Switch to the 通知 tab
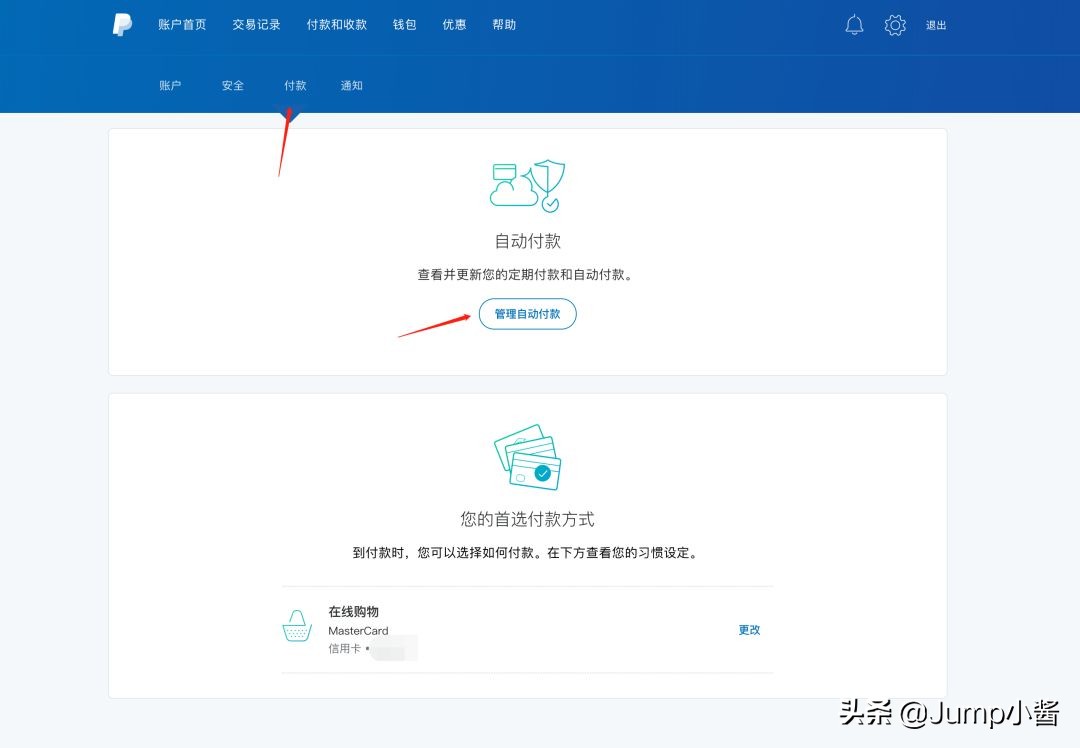The height and width of the screenshot is (748, 1080). pos(351,85)
